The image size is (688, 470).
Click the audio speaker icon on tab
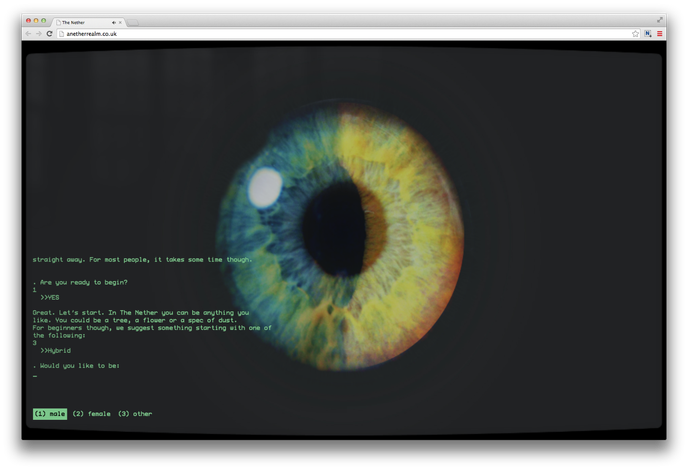pyautogui.click(x=113, y=21)
